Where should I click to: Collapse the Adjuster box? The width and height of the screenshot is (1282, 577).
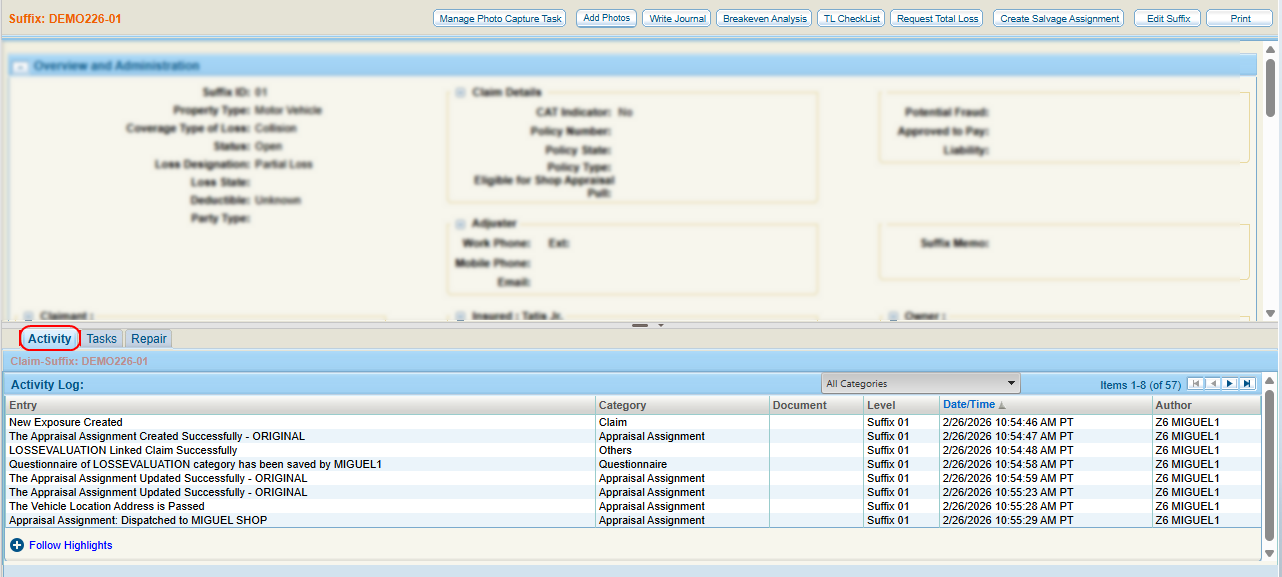point(460,223)
